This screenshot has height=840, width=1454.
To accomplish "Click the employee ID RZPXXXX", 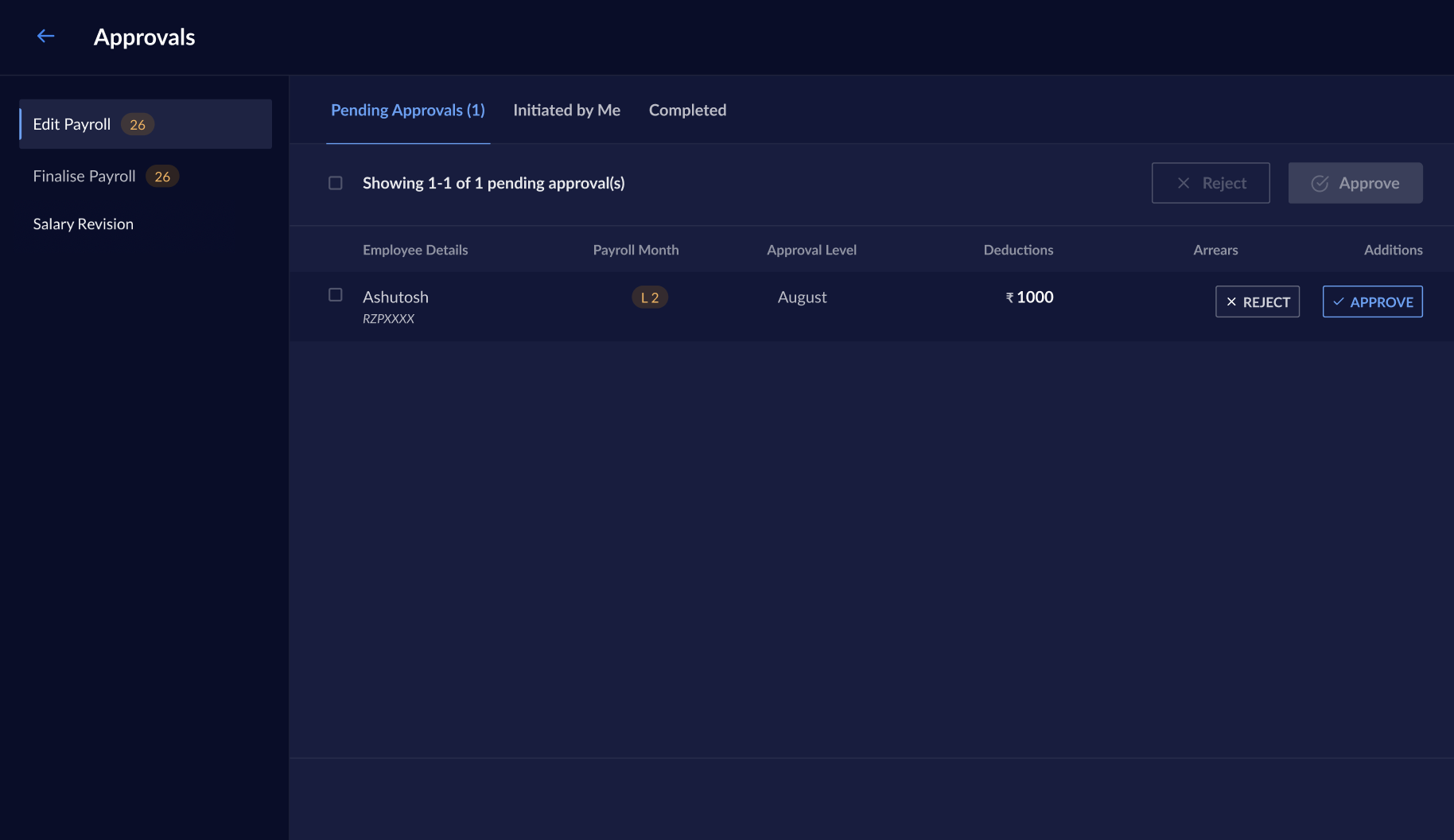I will coord(388,318).
